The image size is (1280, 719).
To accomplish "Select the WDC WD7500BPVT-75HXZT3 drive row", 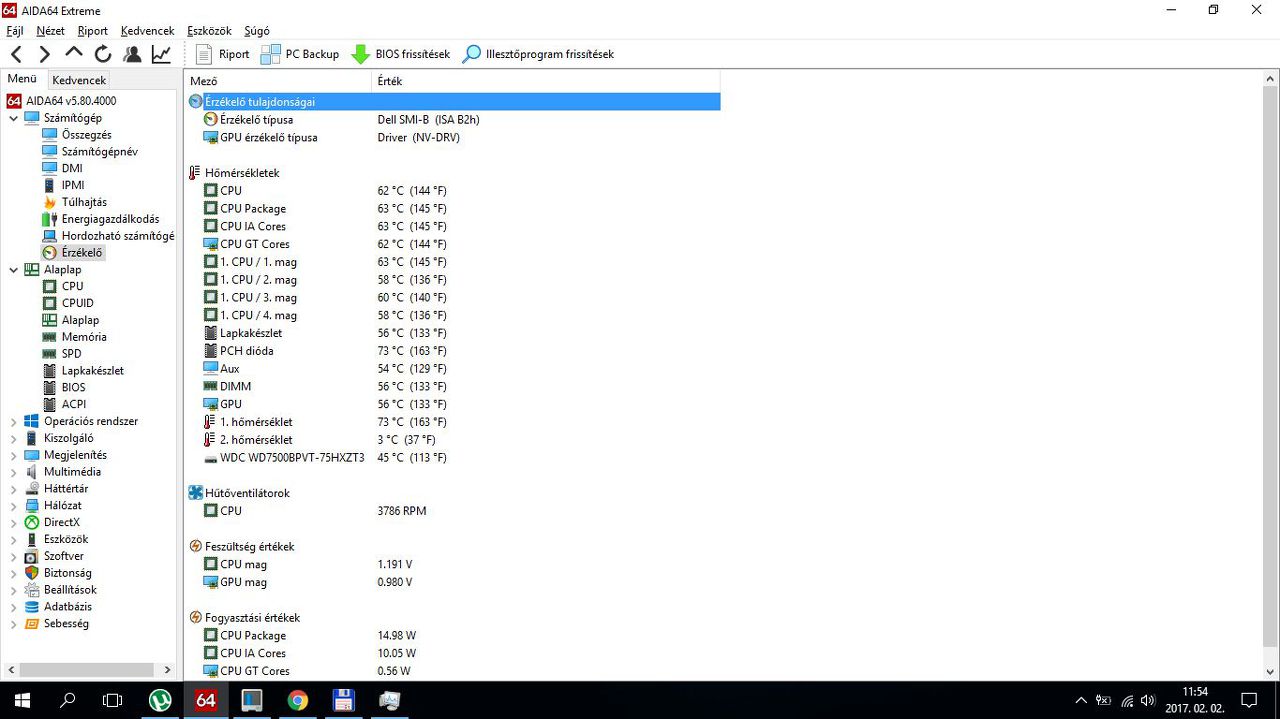I will pyautogui.click(x=453, y=457).
